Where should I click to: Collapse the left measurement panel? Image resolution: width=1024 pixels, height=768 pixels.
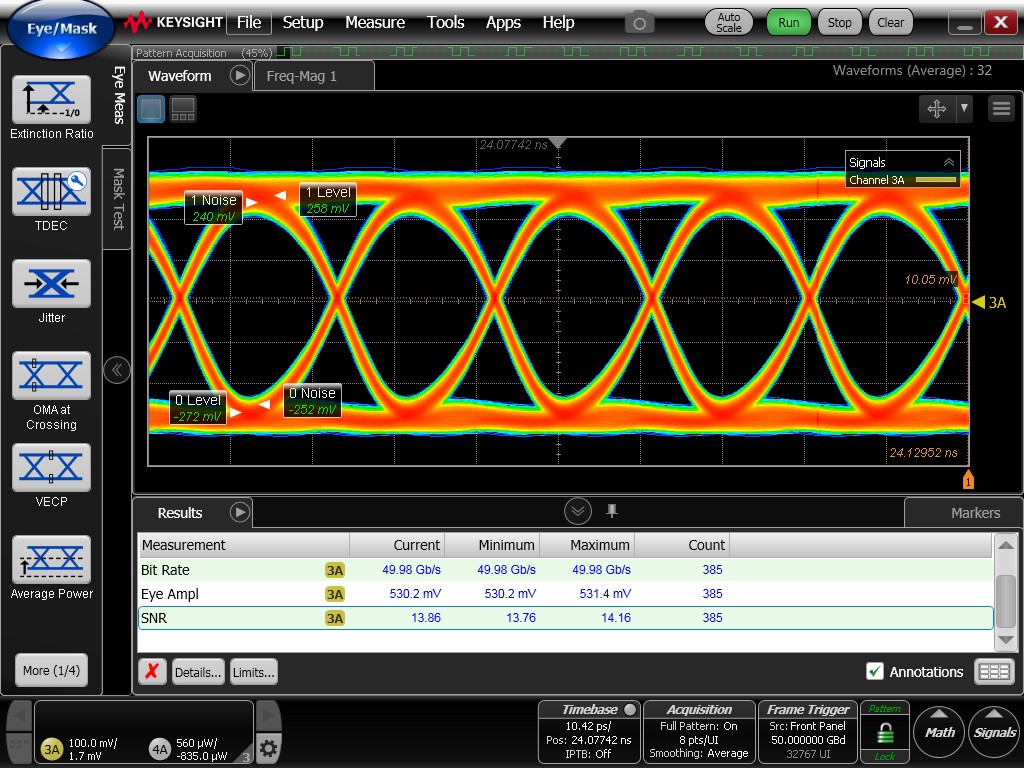click(117, 370)
